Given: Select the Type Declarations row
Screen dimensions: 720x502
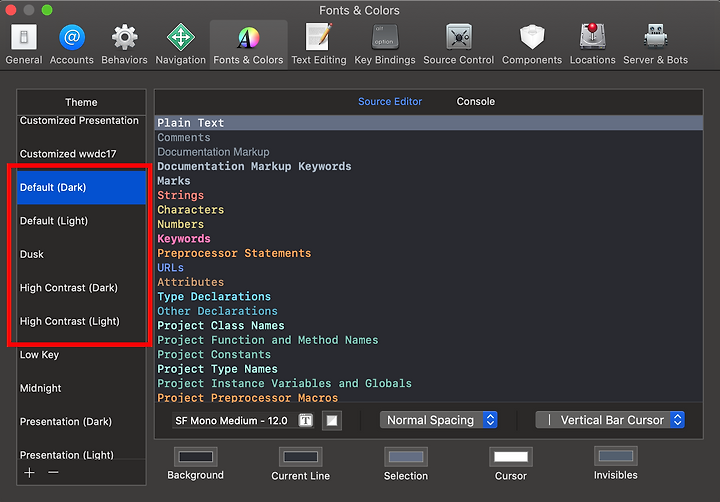Looking at the screenshot, I should pyautogui.click(x=429, y=296).
